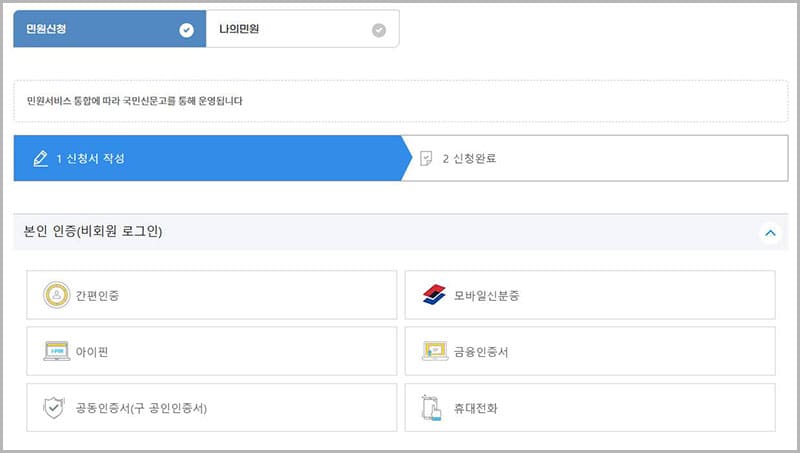
Task: Open the 나의민원 tab
Action: [290, 30]
